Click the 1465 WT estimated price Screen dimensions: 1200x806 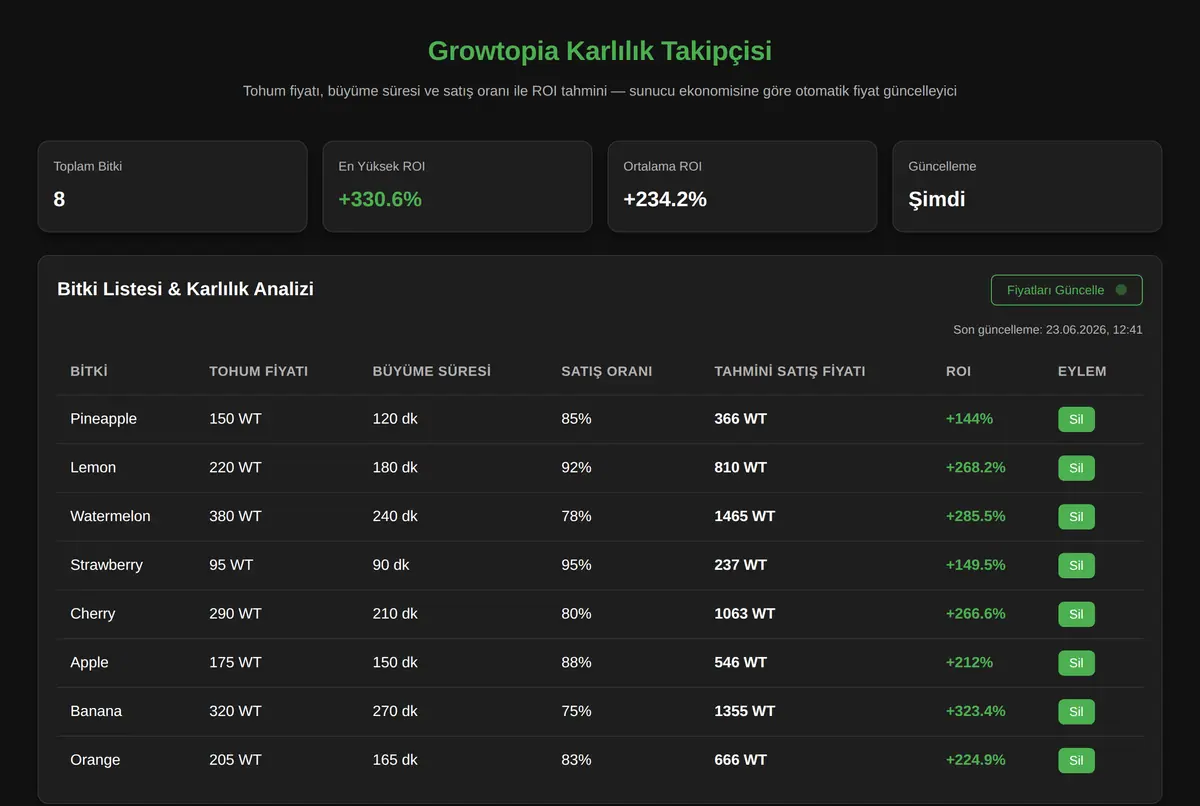pos(744,517)
